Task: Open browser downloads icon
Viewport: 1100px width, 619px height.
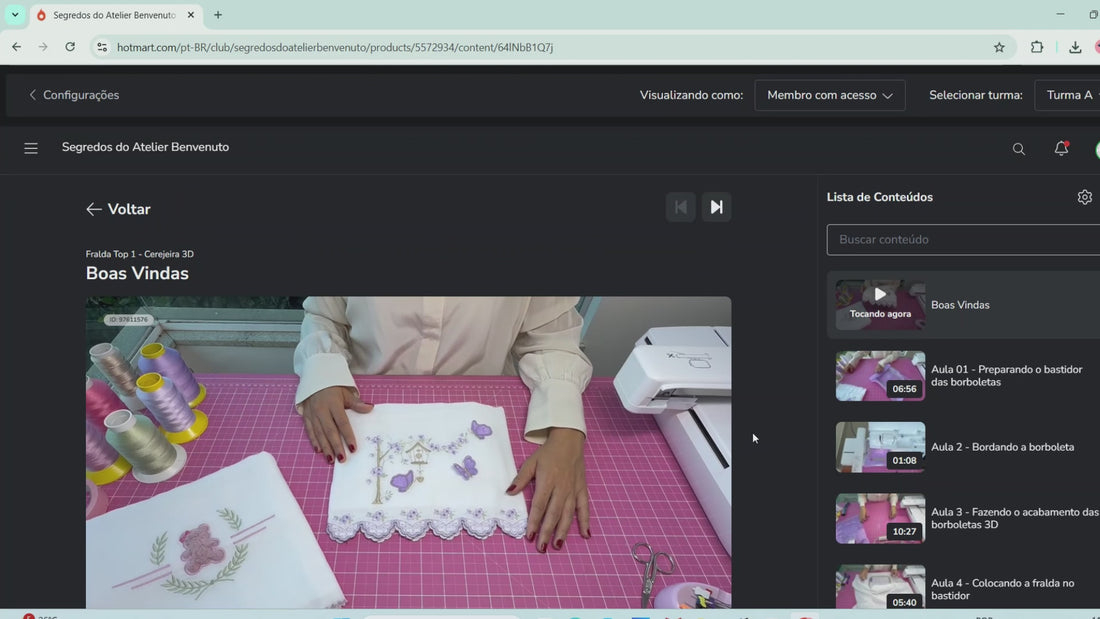Action: [x=1075, y=47]
